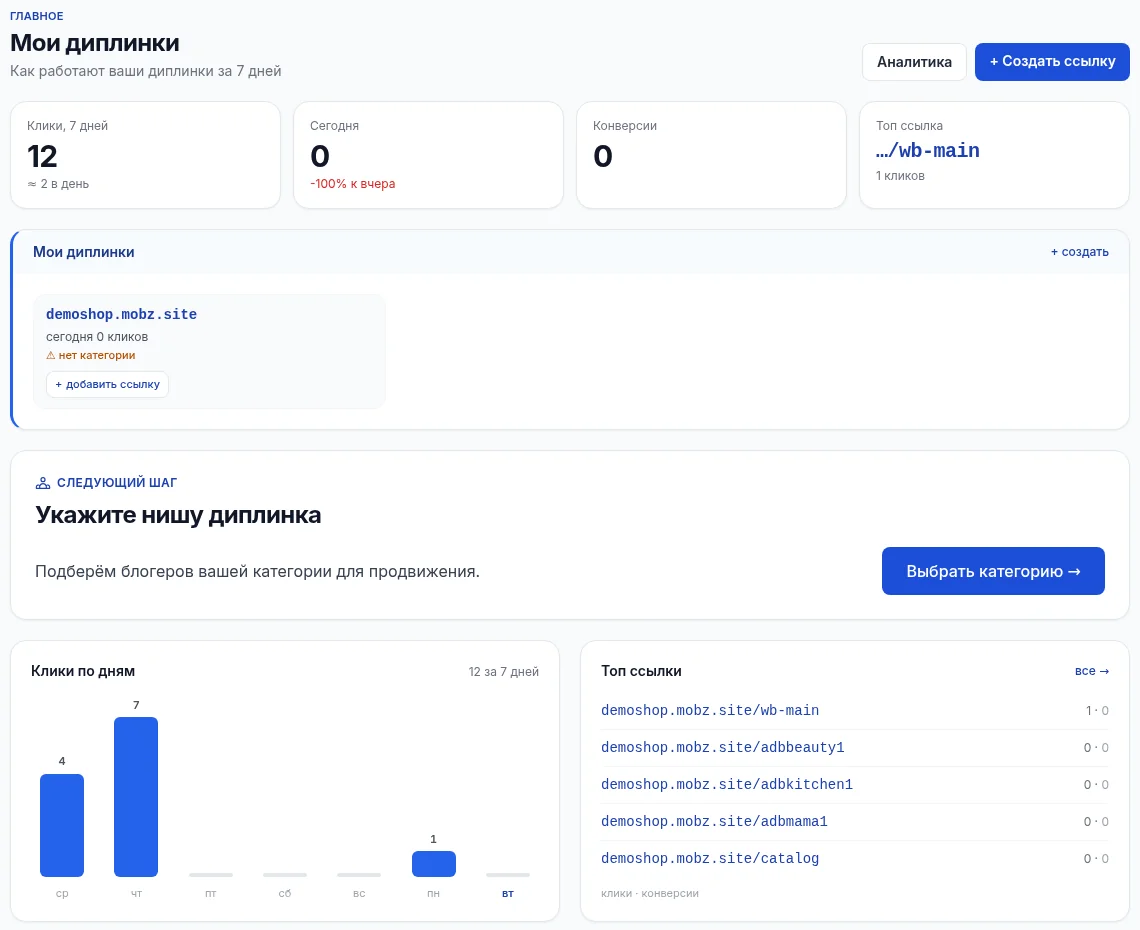Open the Аналитика page
Viewport: 1140px width, 930px height.
[x=914, y=62]
